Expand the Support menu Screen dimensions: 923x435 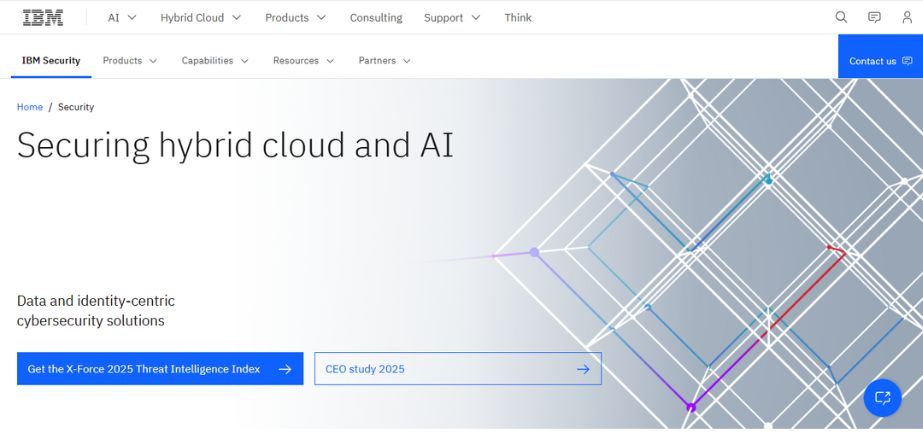[x=452, y=17]
